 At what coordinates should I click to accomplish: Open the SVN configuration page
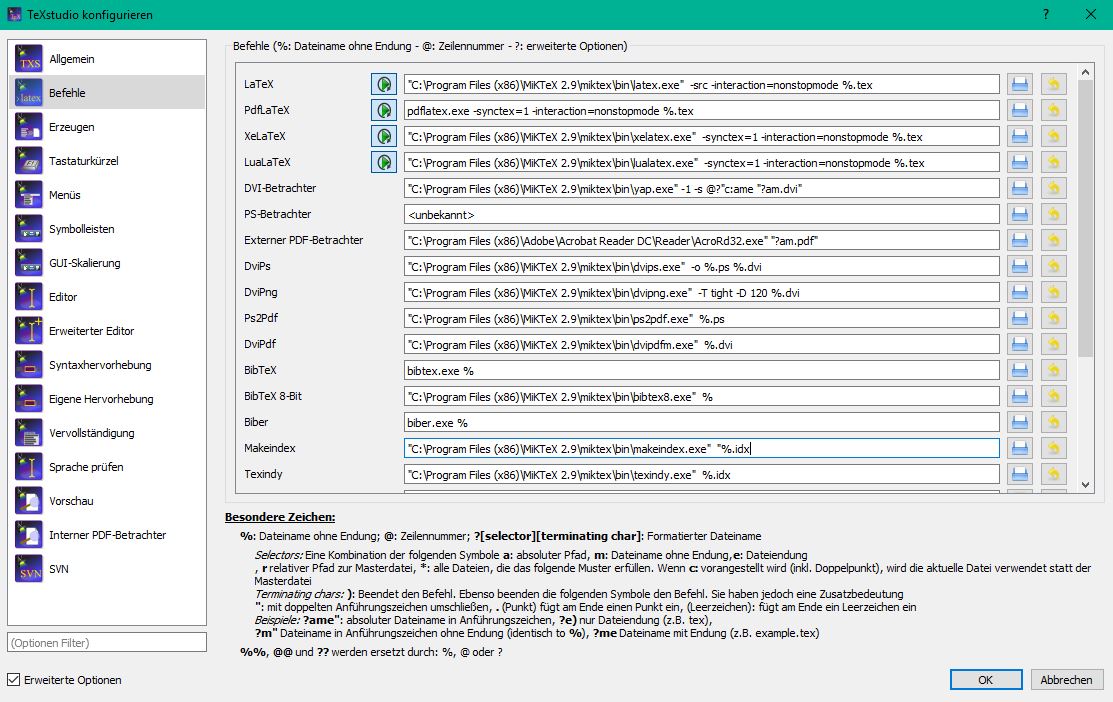tap(107, 570)
